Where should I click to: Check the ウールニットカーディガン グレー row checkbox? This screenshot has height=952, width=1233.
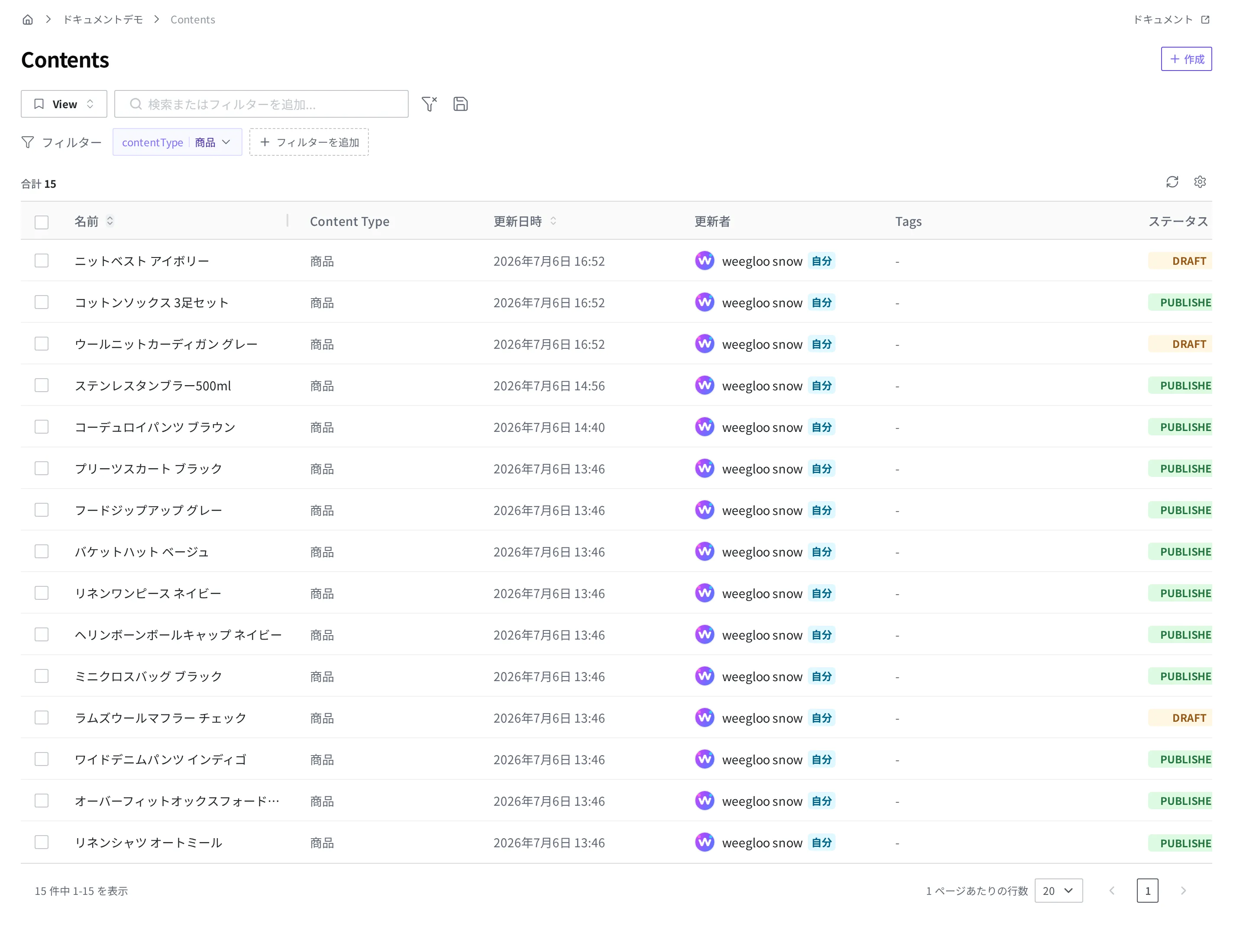tap(41, 344)
